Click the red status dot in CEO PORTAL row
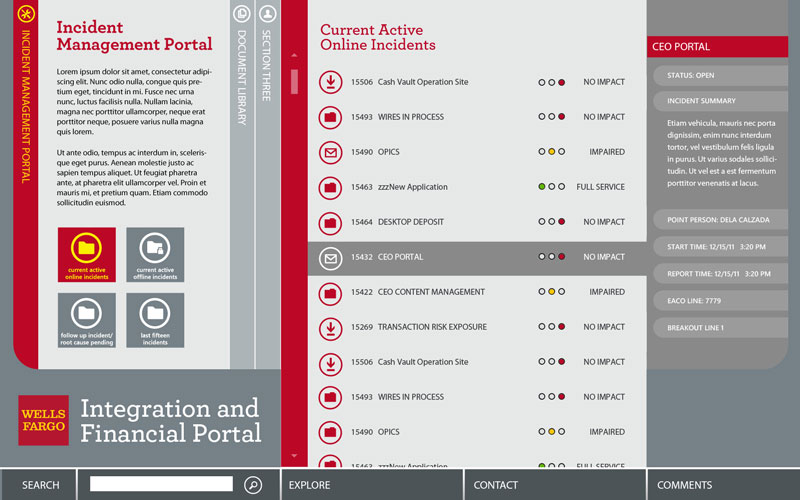 [x=561, y=257]
